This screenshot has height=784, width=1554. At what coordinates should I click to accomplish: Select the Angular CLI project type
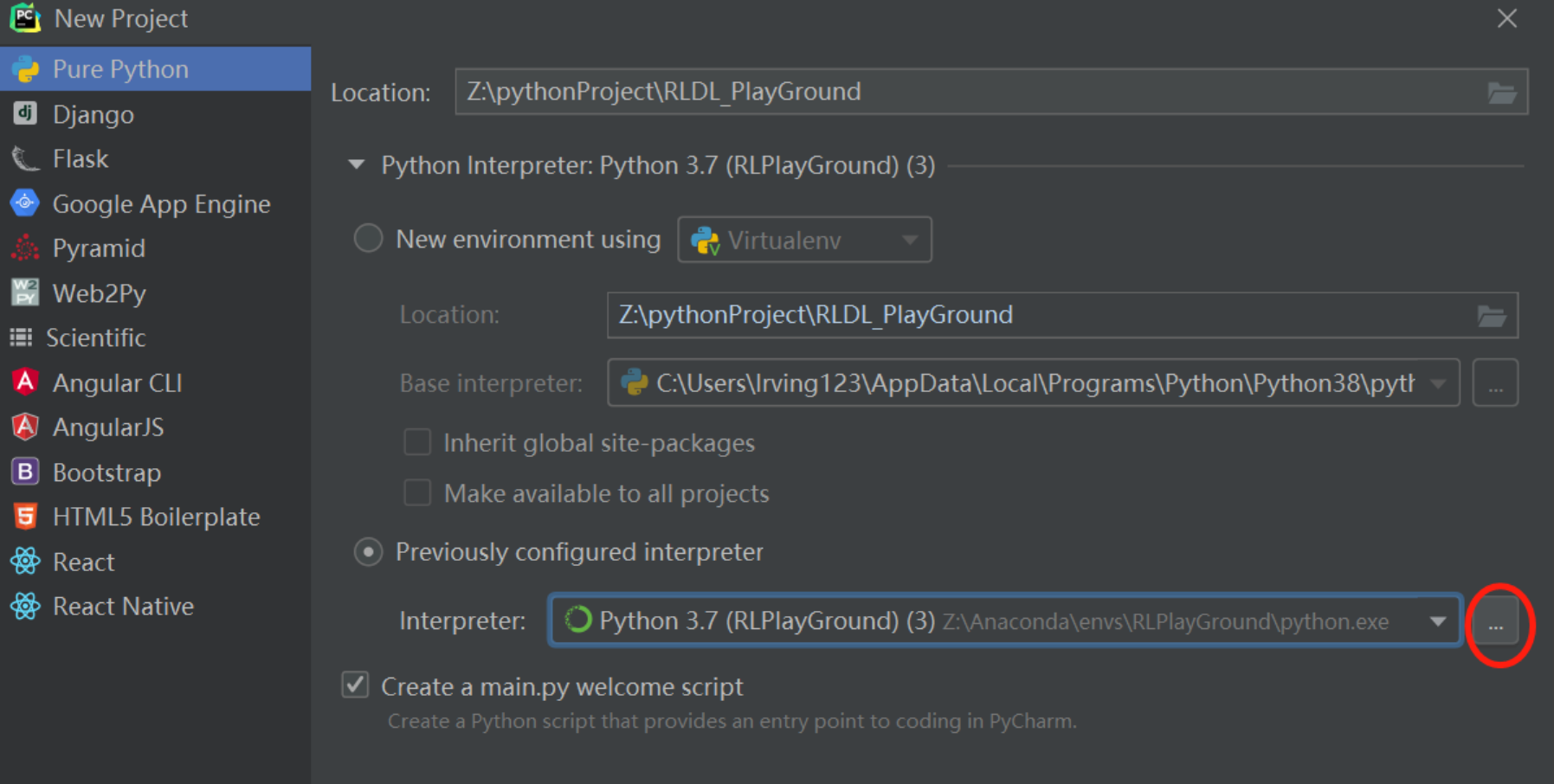[117, 382]
